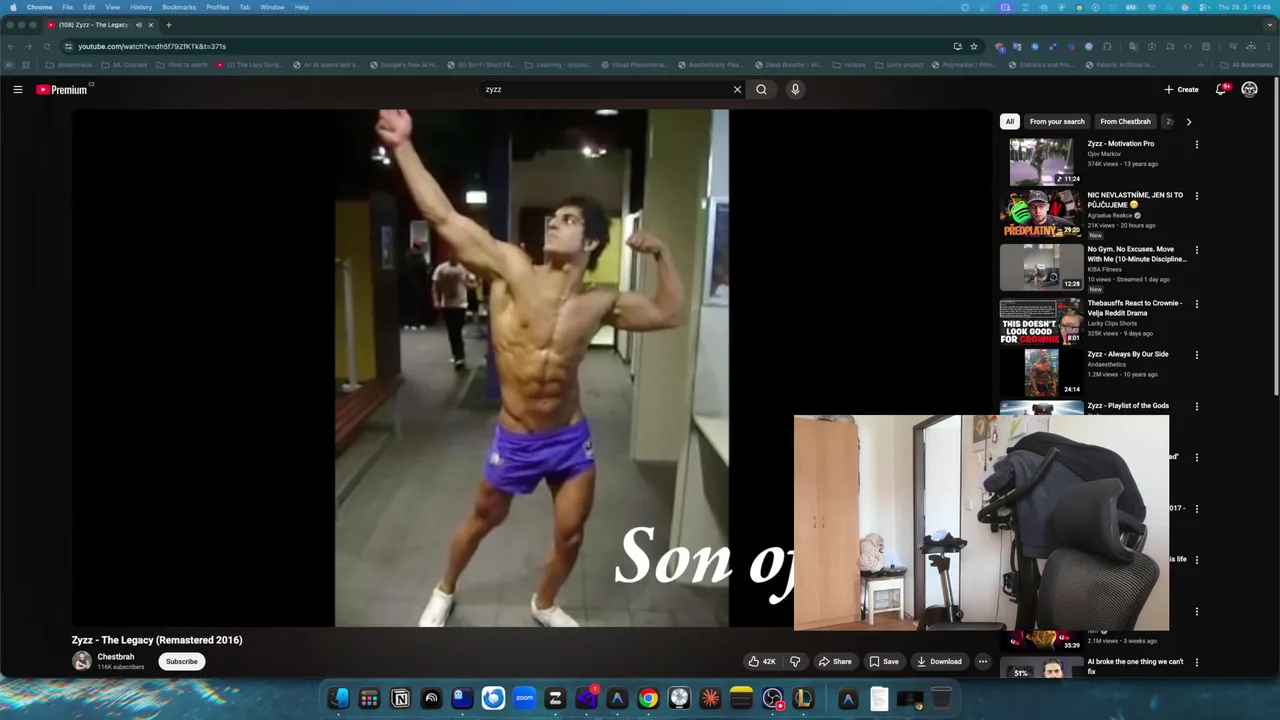This screenshot has height=720, width=1280.
Task: Show more filter chips with the arrow
Action: pos(1188,121)
